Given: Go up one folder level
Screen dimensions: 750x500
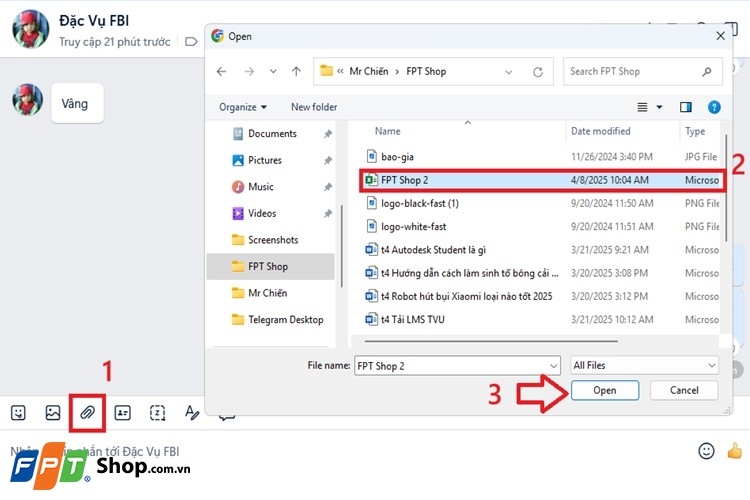Looking at the screenshot, I should 296,72.
